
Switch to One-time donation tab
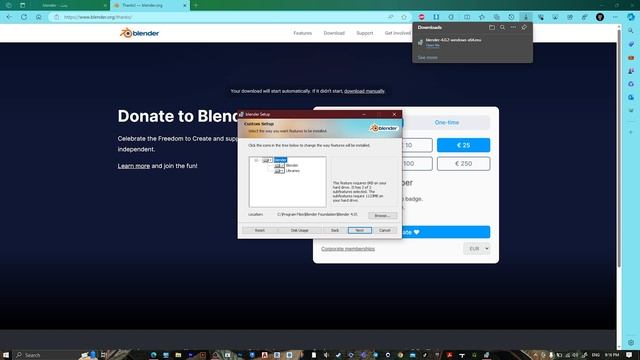(447, 122)
